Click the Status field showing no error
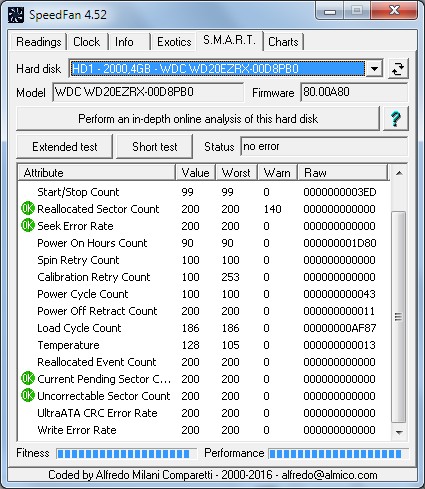425x489 pixels. tap(324, 147)
